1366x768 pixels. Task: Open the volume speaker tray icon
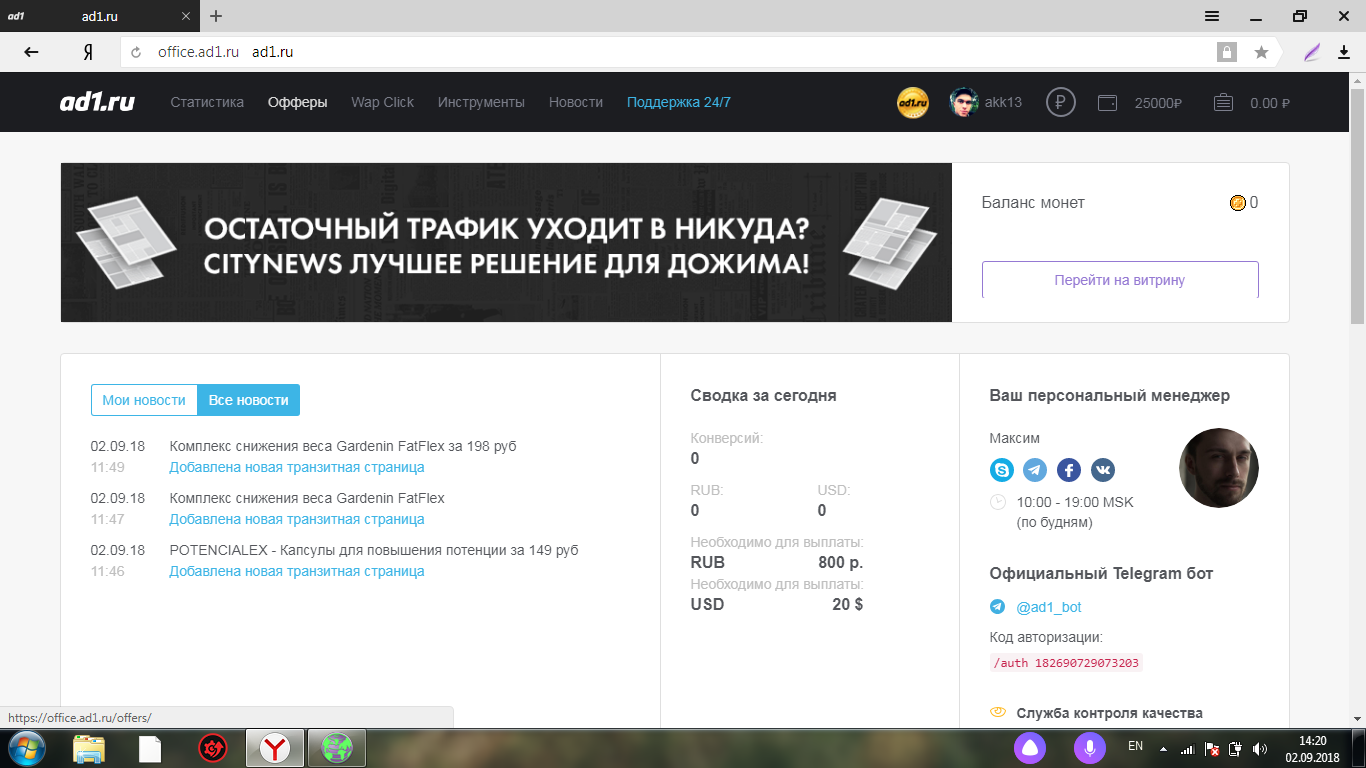click(1260, 748)
